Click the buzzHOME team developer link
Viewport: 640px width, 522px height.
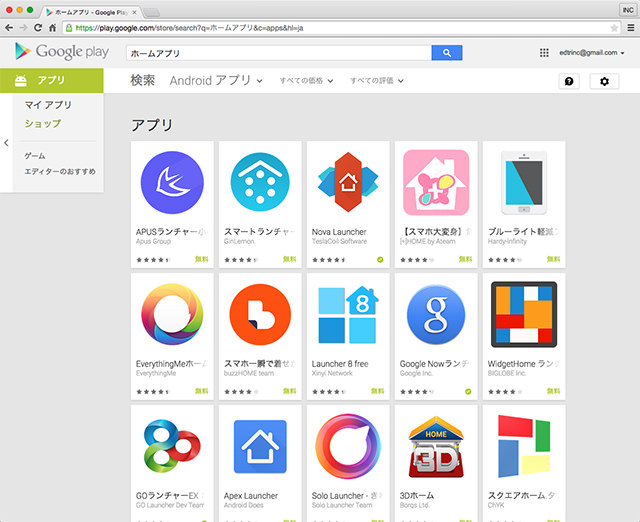(249, 373)
